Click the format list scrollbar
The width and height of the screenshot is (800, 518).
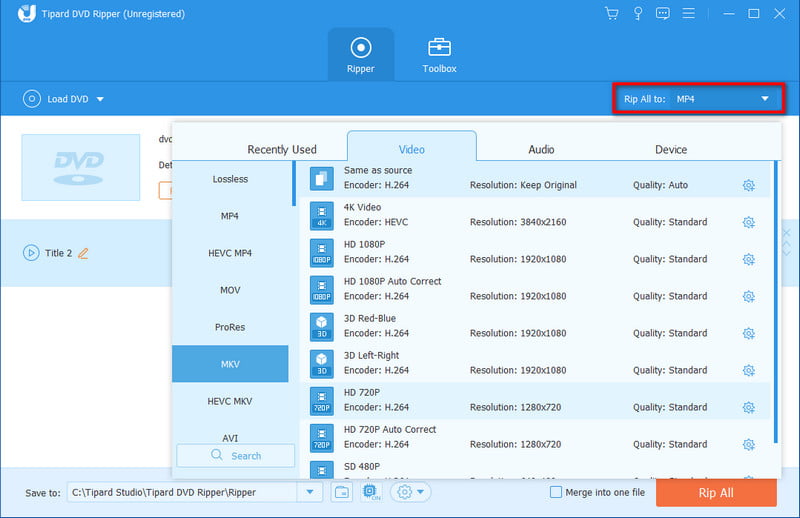pos(294,184)
